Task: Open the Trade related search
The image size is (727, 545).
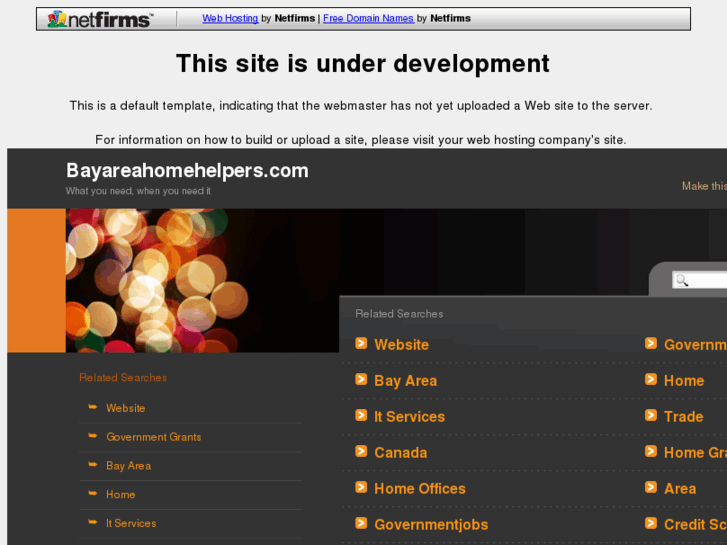Action: tap(683, 417)
